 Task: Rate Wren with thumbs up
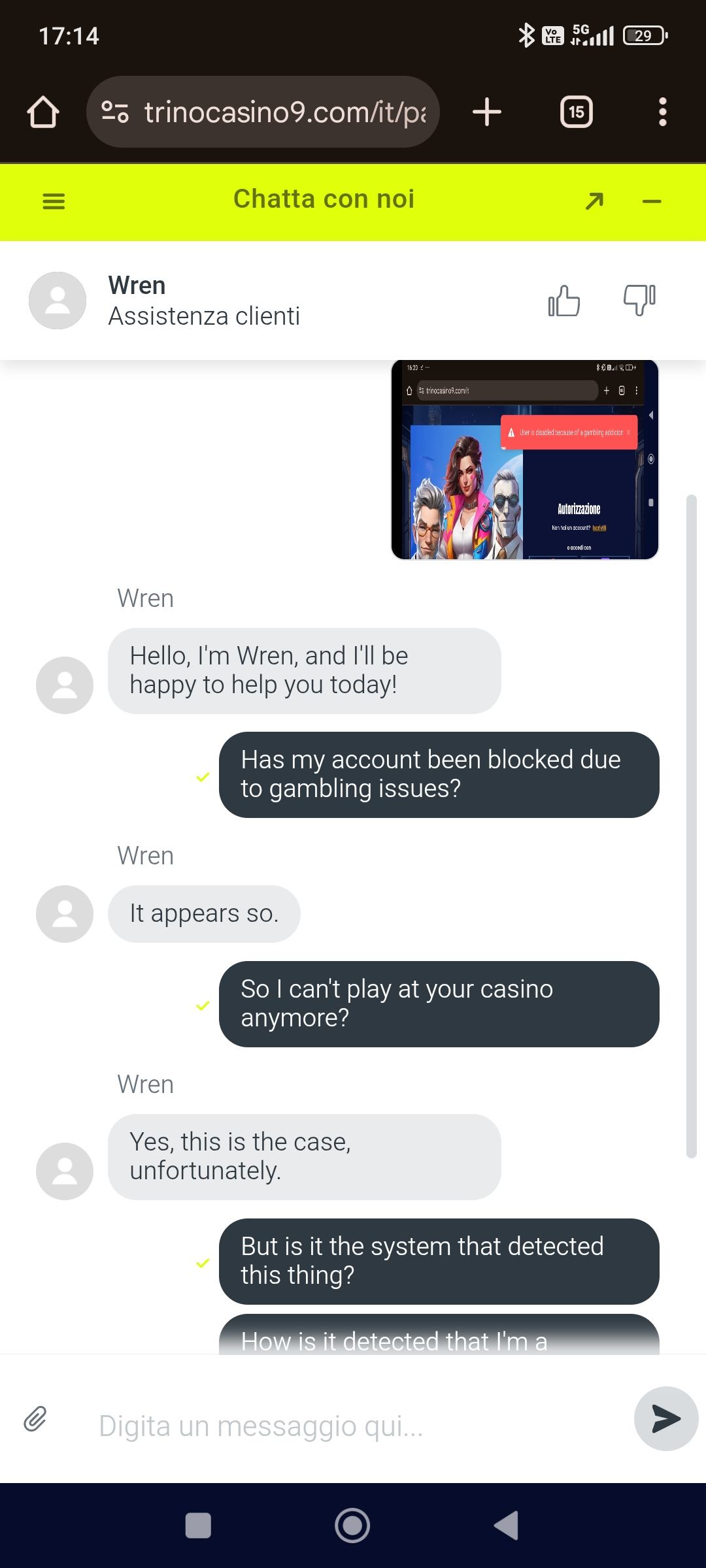[x=563, y=301]
